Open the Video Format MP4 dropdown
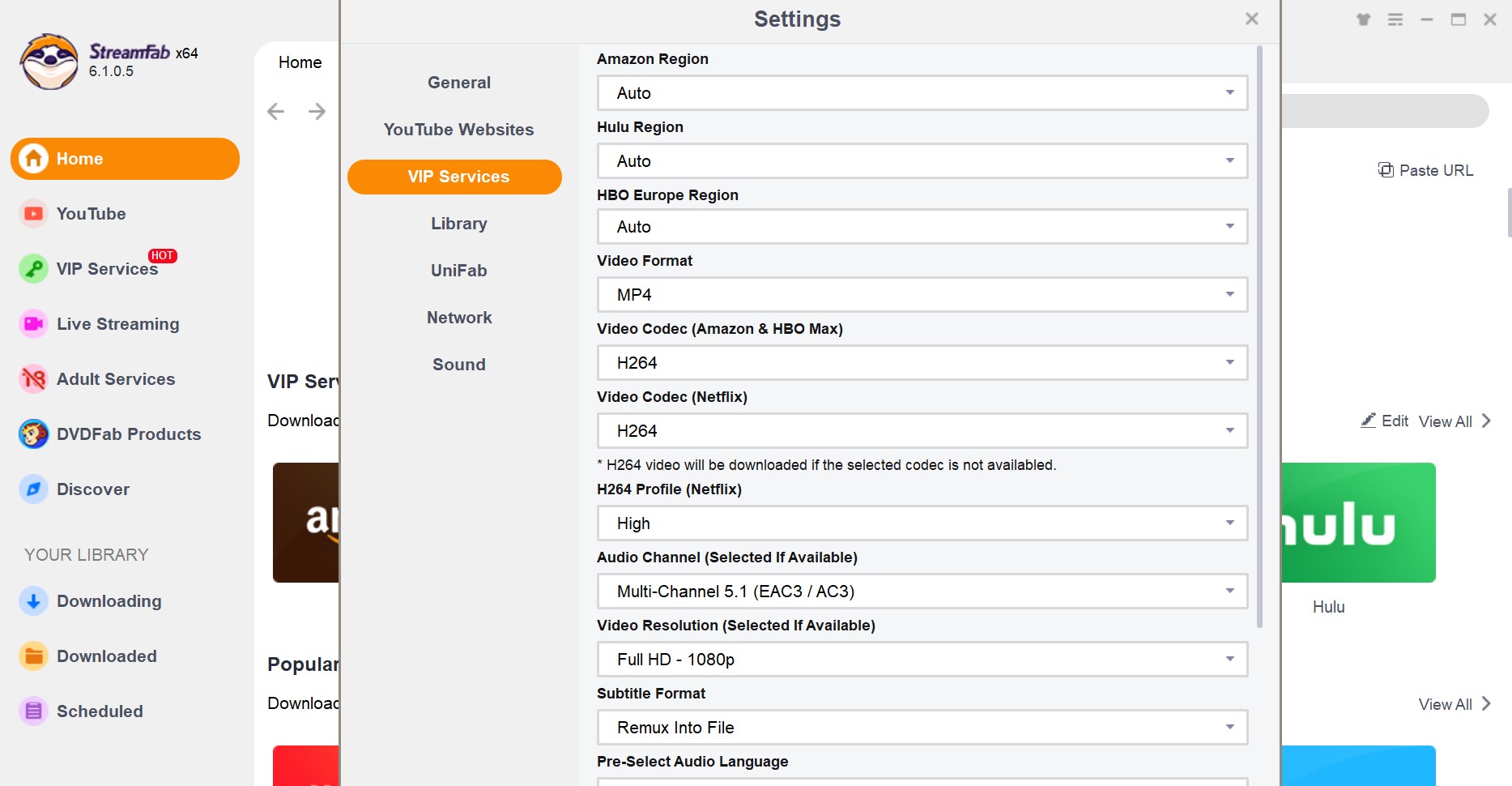The image size is (1512, 786). [922, 295]
